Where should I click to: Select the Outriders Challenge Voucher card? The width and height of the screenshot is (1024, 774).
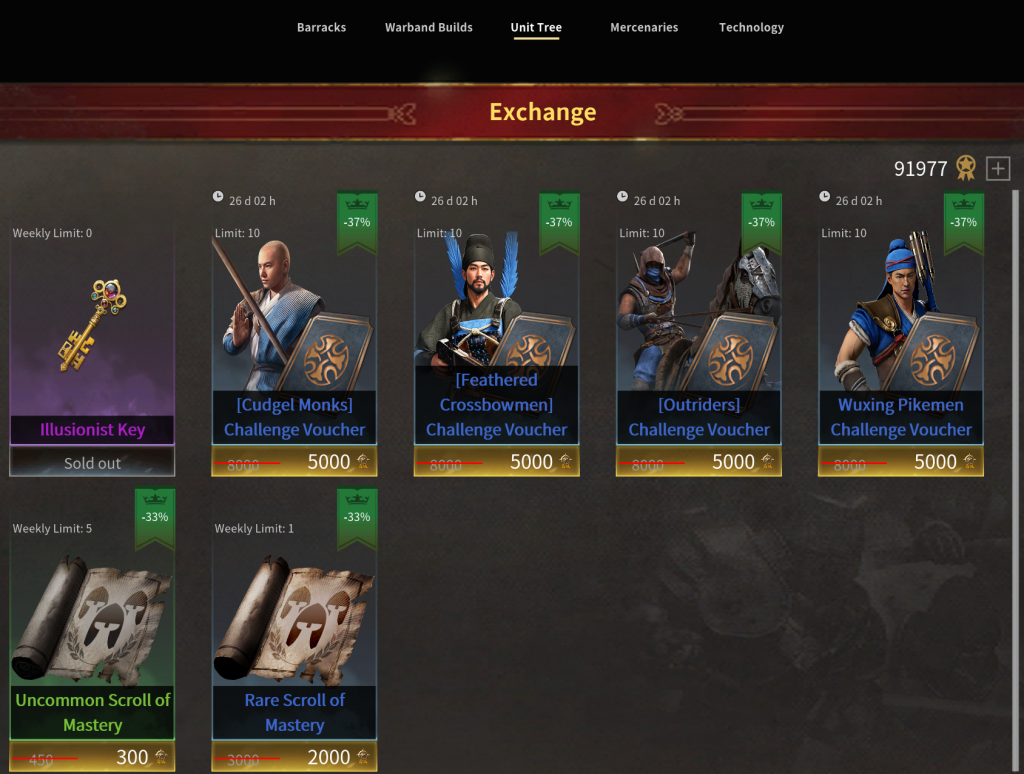click(699, 335)
